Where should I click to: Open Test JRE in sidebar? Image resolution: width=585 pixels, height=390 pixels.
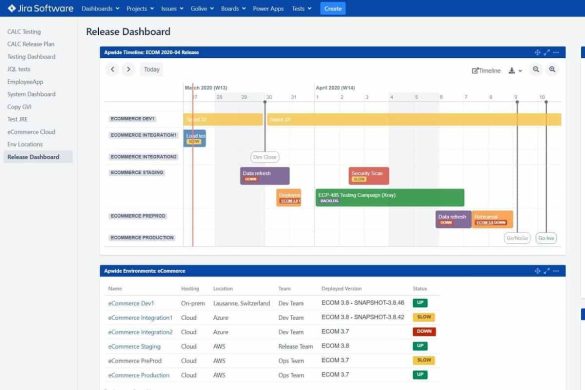click(x=18, y=119)
